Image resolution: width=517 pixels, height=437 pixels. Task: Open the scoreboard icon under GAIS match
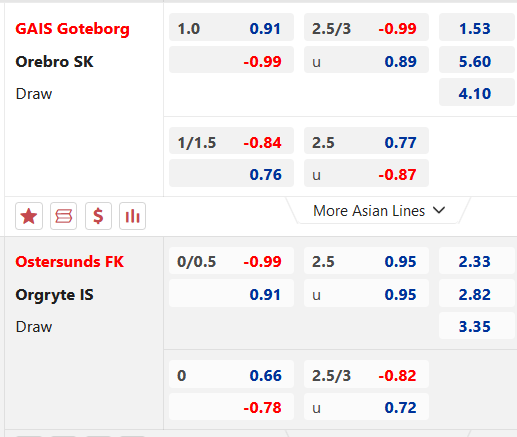click(63, 216)
